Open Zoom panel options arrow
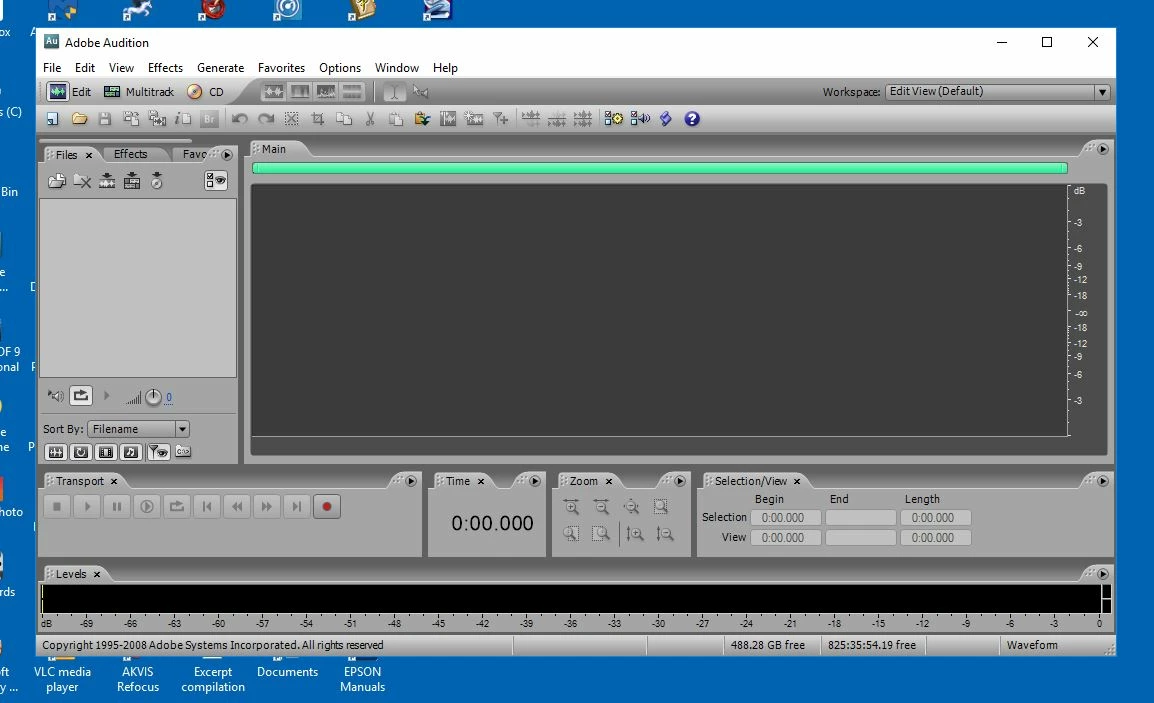 680,481
